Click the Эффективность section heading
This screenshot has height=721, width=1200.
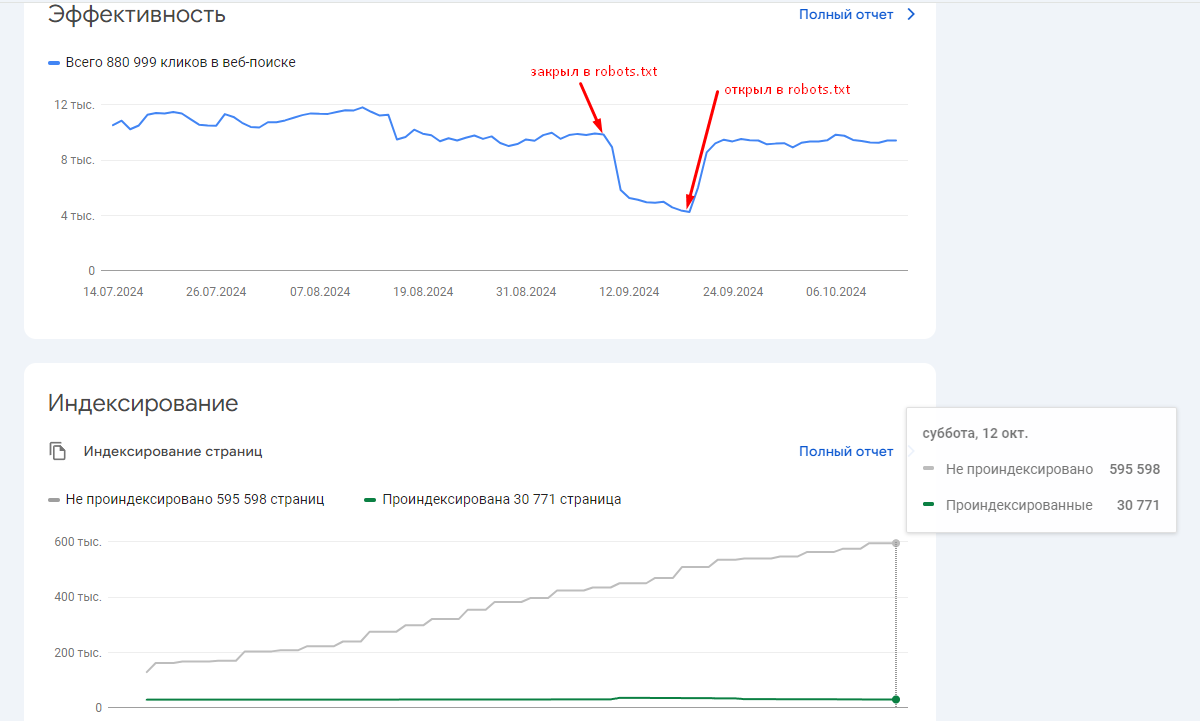[x=137, y=15]
